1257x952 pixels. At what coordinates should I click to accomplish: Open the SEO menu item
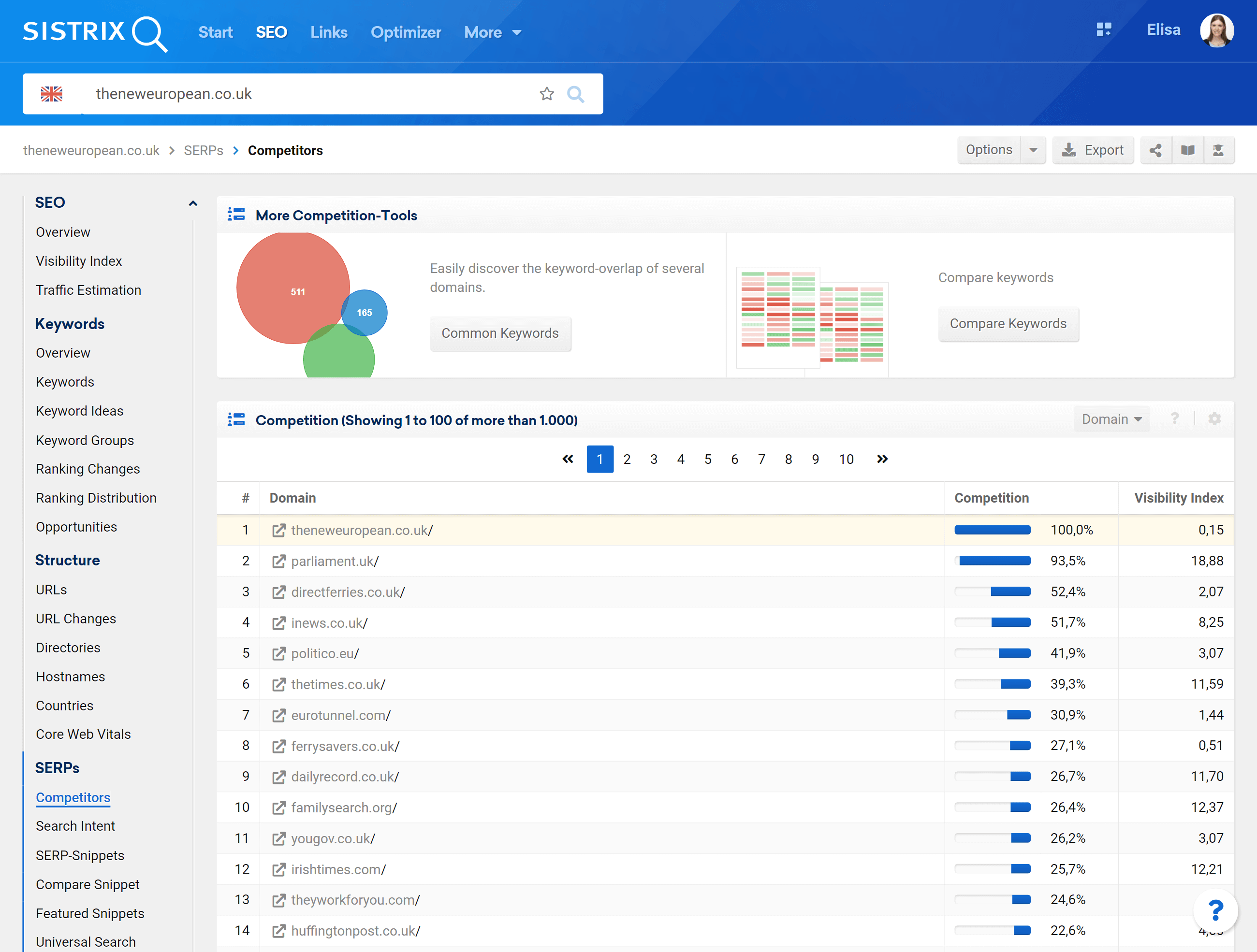point(271,32)
